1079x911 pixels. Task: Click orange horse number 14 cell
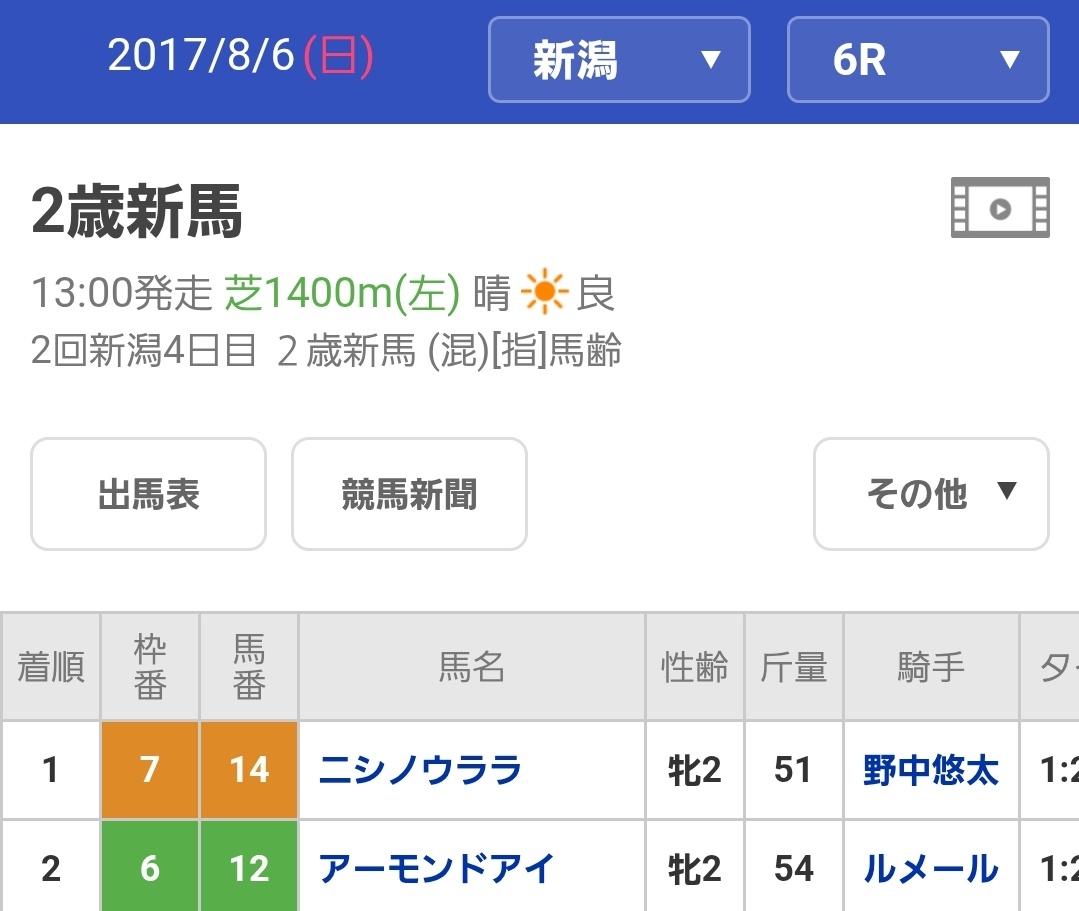pyautogui.click(x=249, y=770)
